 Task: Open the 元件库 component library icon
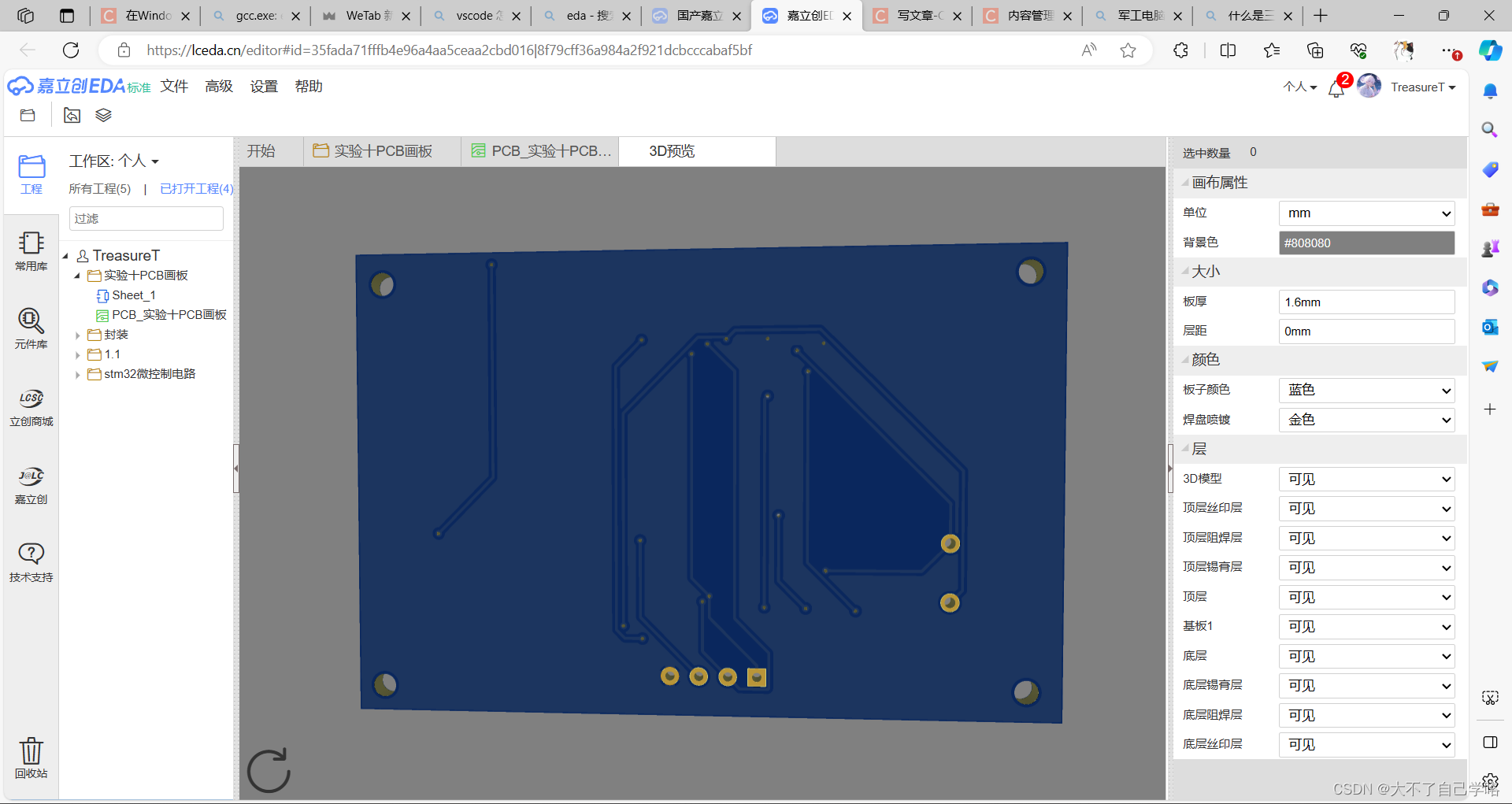(31, 328)
